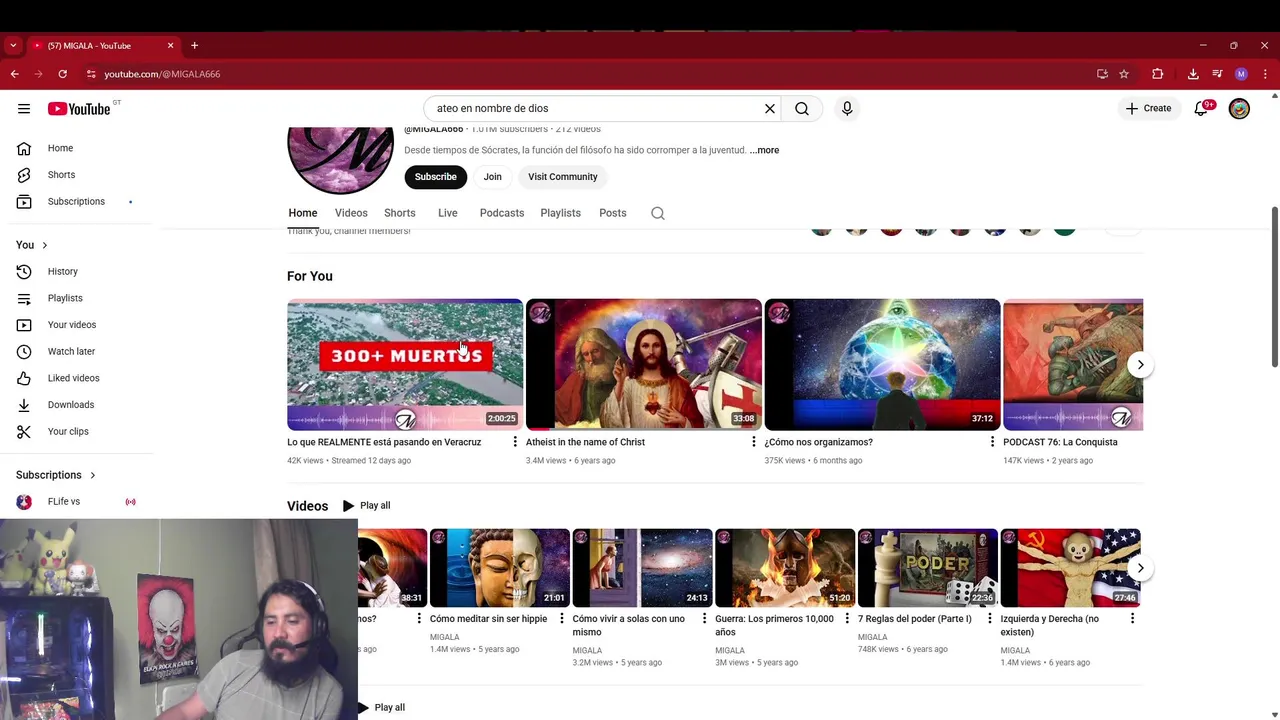
Task: Close the MIGALA YouTube tab
Action: [170, 45]
